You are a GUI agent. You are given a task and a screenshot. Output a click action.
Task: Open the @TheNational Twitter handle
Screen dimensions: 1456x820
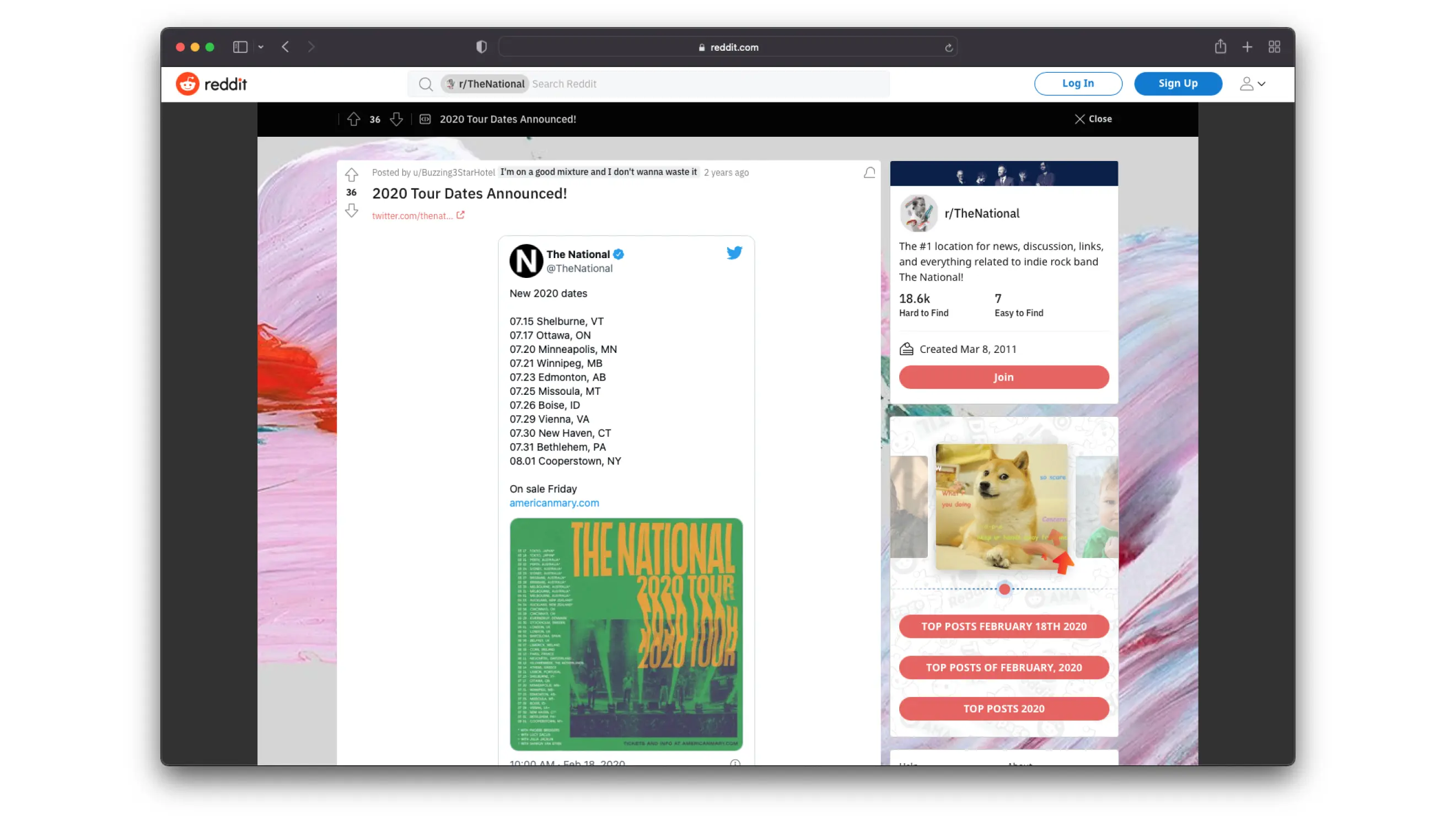(x=579, y=269)
